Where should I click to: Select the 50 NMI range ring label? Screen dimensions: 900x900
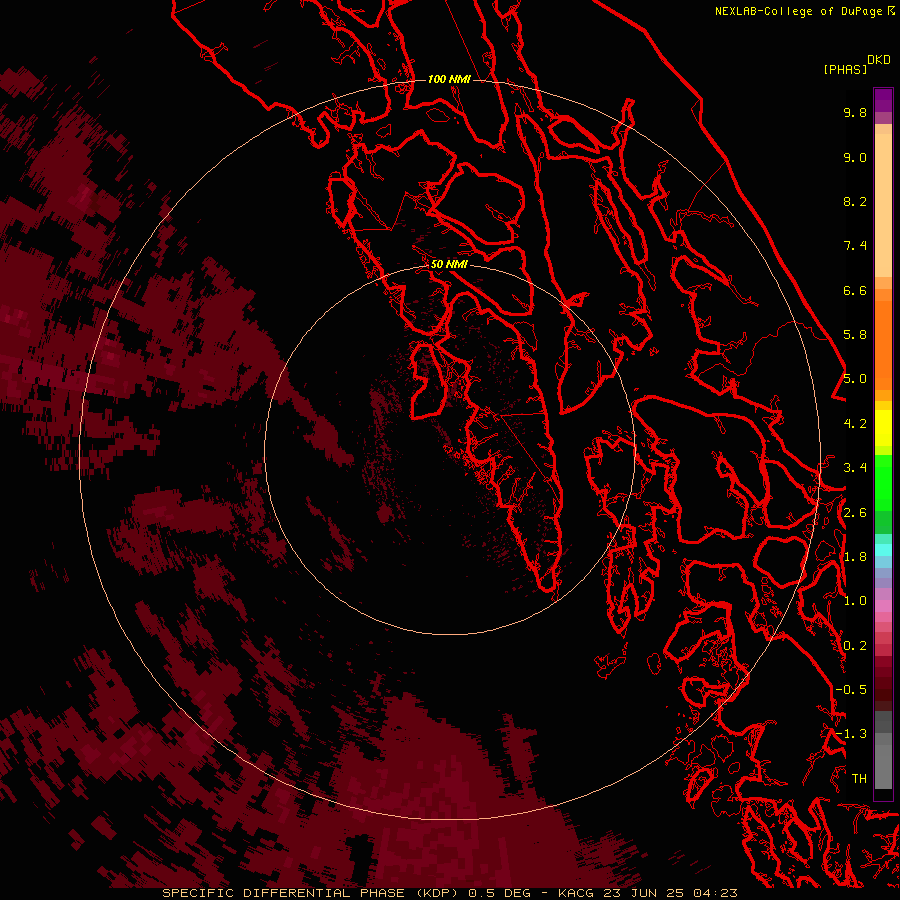[x=449, y=264]
